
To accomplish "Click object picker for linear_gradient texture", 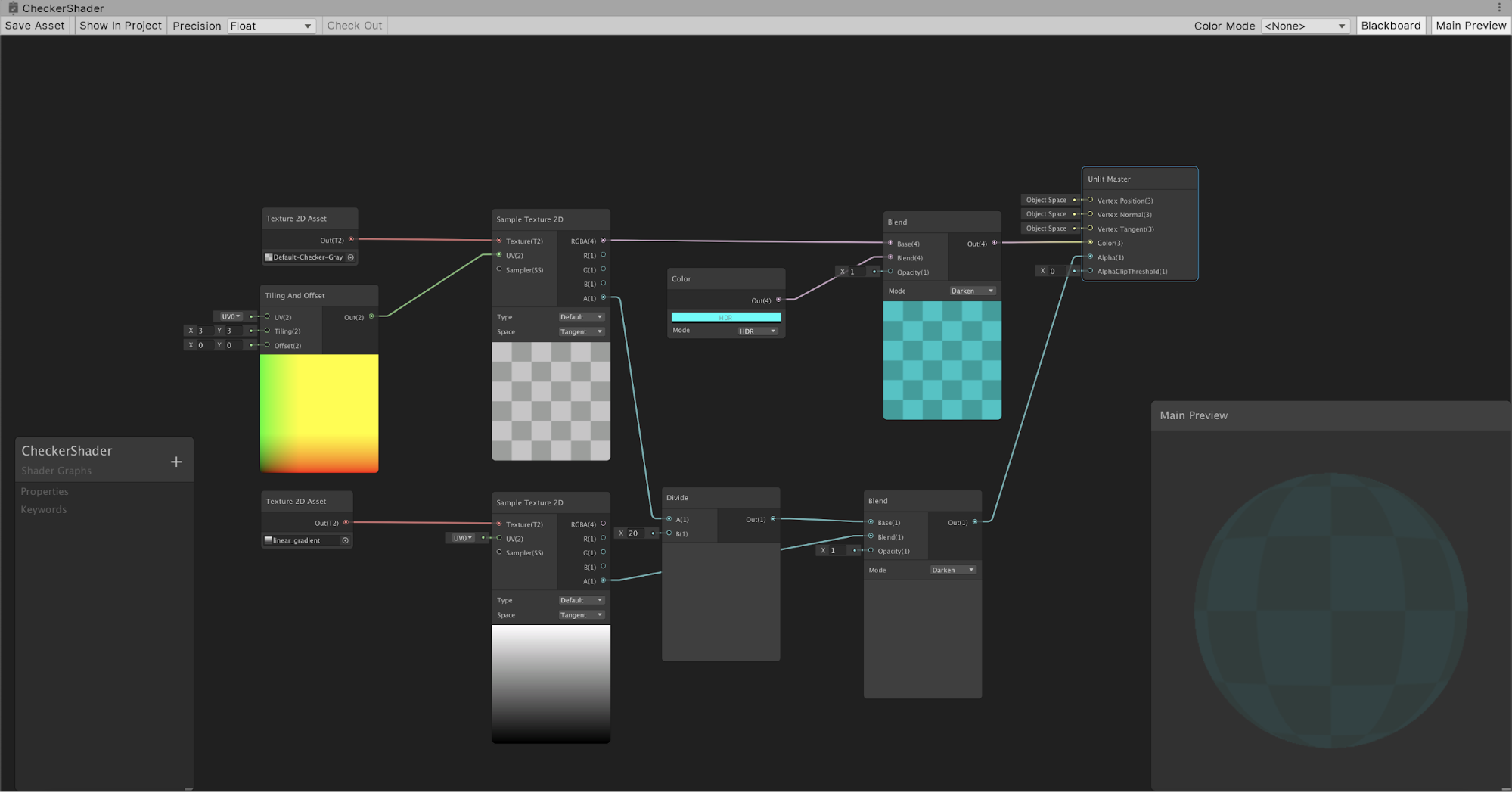I will [346, 540].
